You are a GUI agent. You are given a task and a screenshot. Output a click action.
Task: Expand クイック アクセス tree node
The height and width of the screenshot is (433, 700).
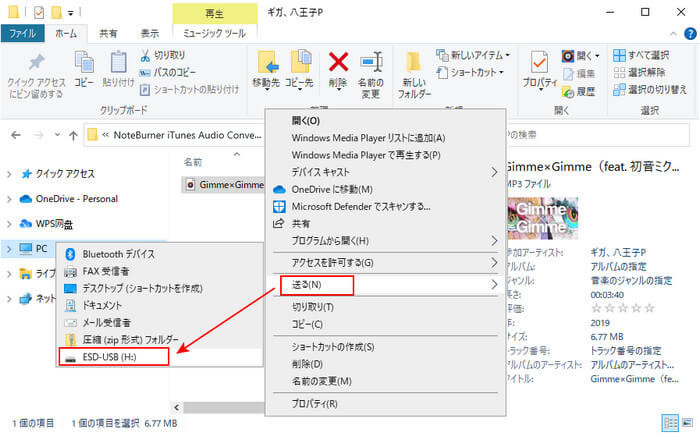9,174
